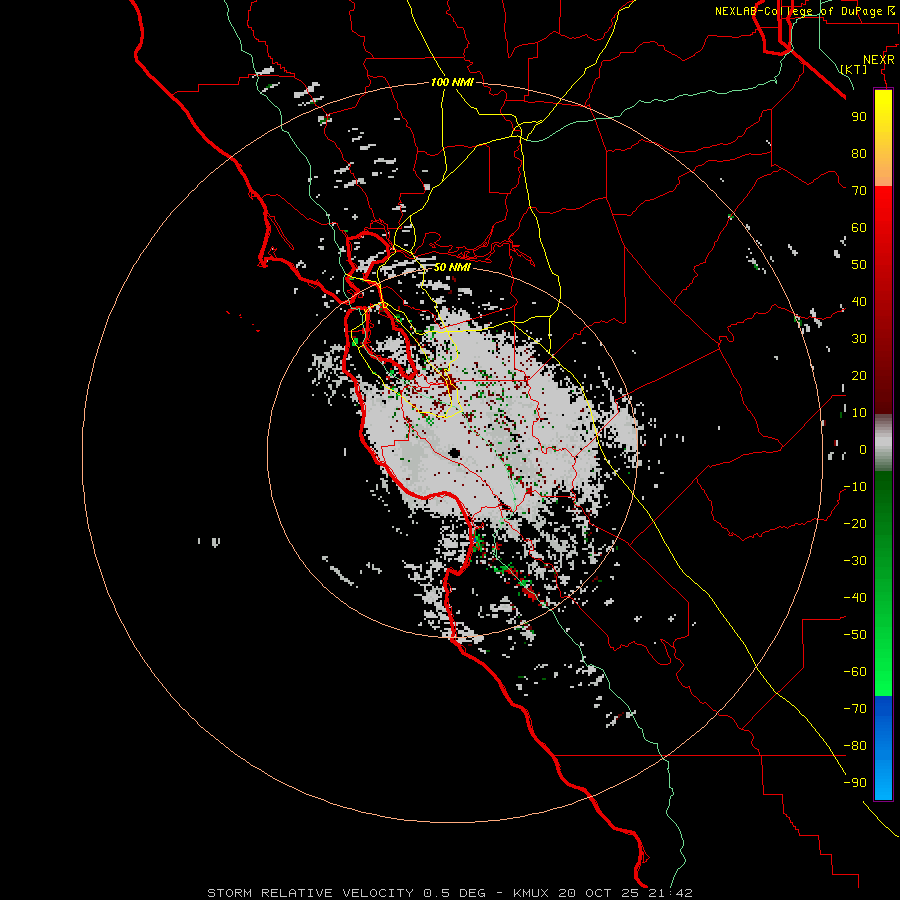This screenshot has width=900, height=900.
Task: Click the -60 scale value
Action: pos(855,672)
